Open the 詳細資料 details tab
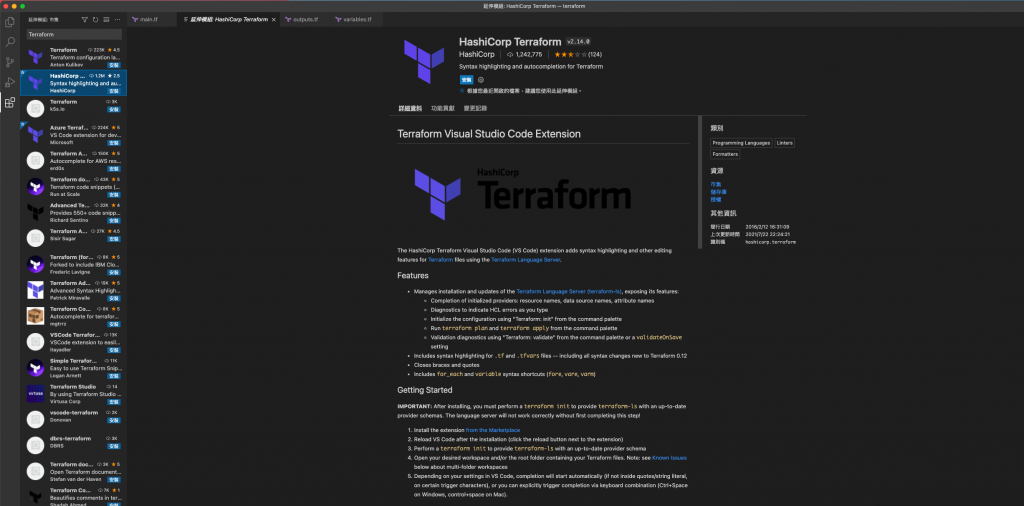Image resolution: width=1024 pixels, height=506 pixels. pyautogui.click(x=410, y=108)
